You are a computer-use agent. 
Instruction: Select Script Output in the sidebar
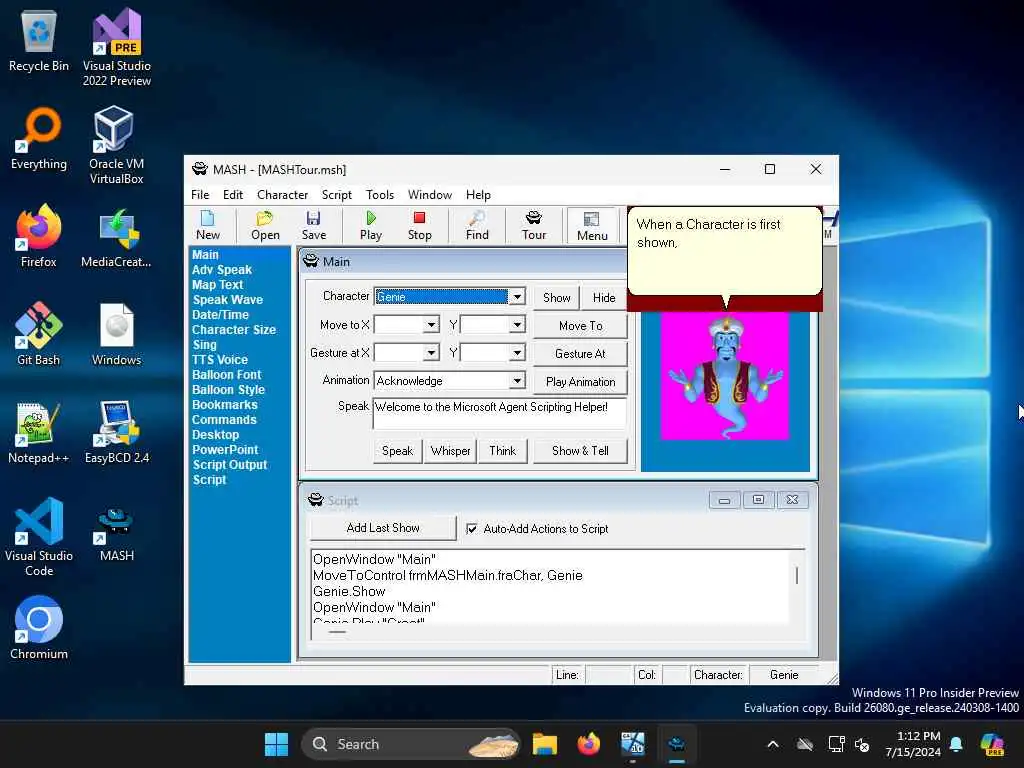229,465
